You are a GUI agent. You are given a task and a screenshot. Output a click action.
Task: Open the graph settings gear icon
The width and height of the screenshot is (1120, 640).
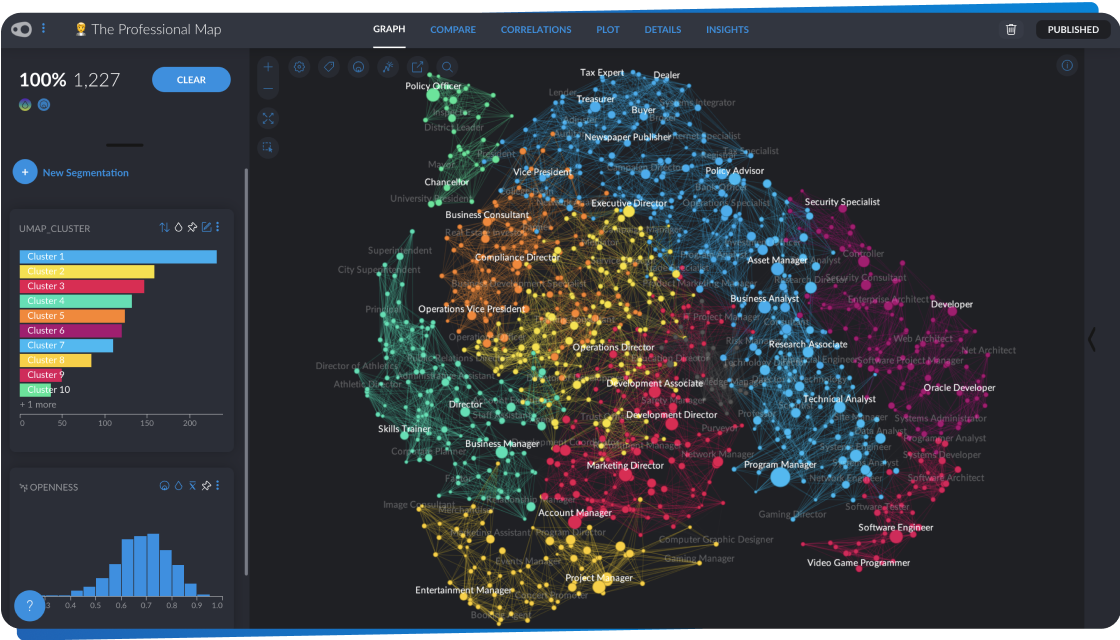(x=299, y=66)
